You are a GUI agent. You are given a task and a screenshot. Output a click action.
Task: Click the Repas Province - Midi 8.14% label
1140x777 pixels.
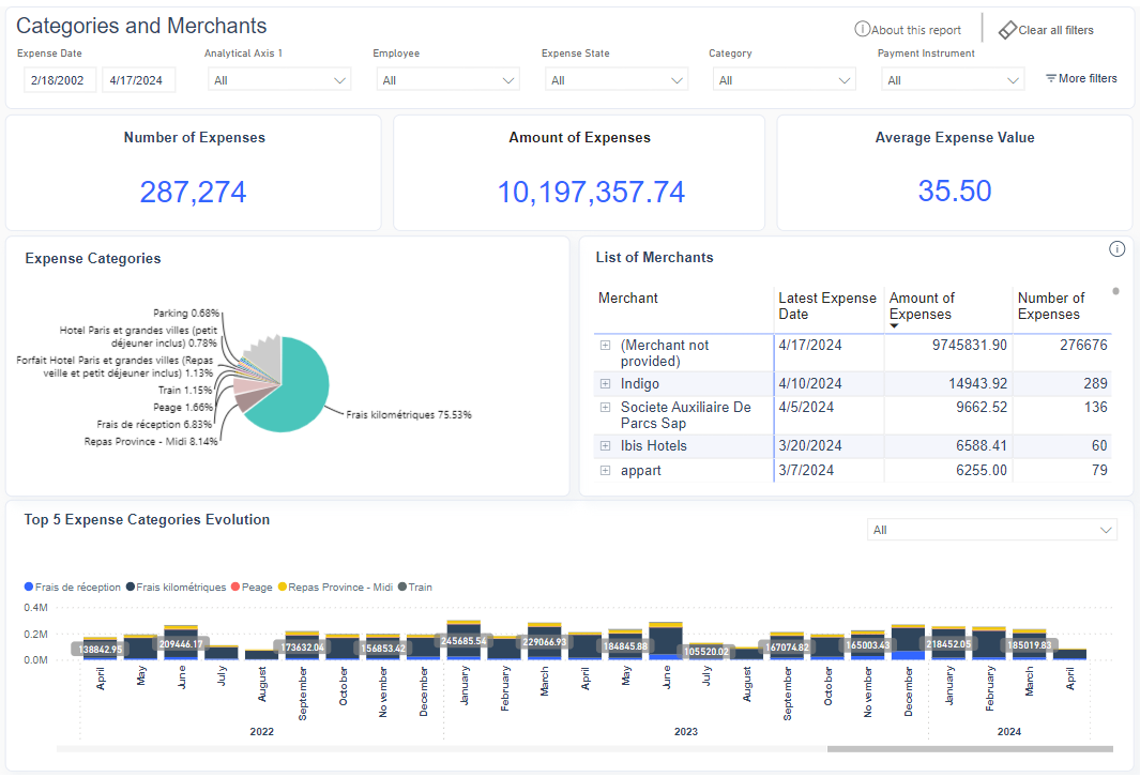click(150, 441)
